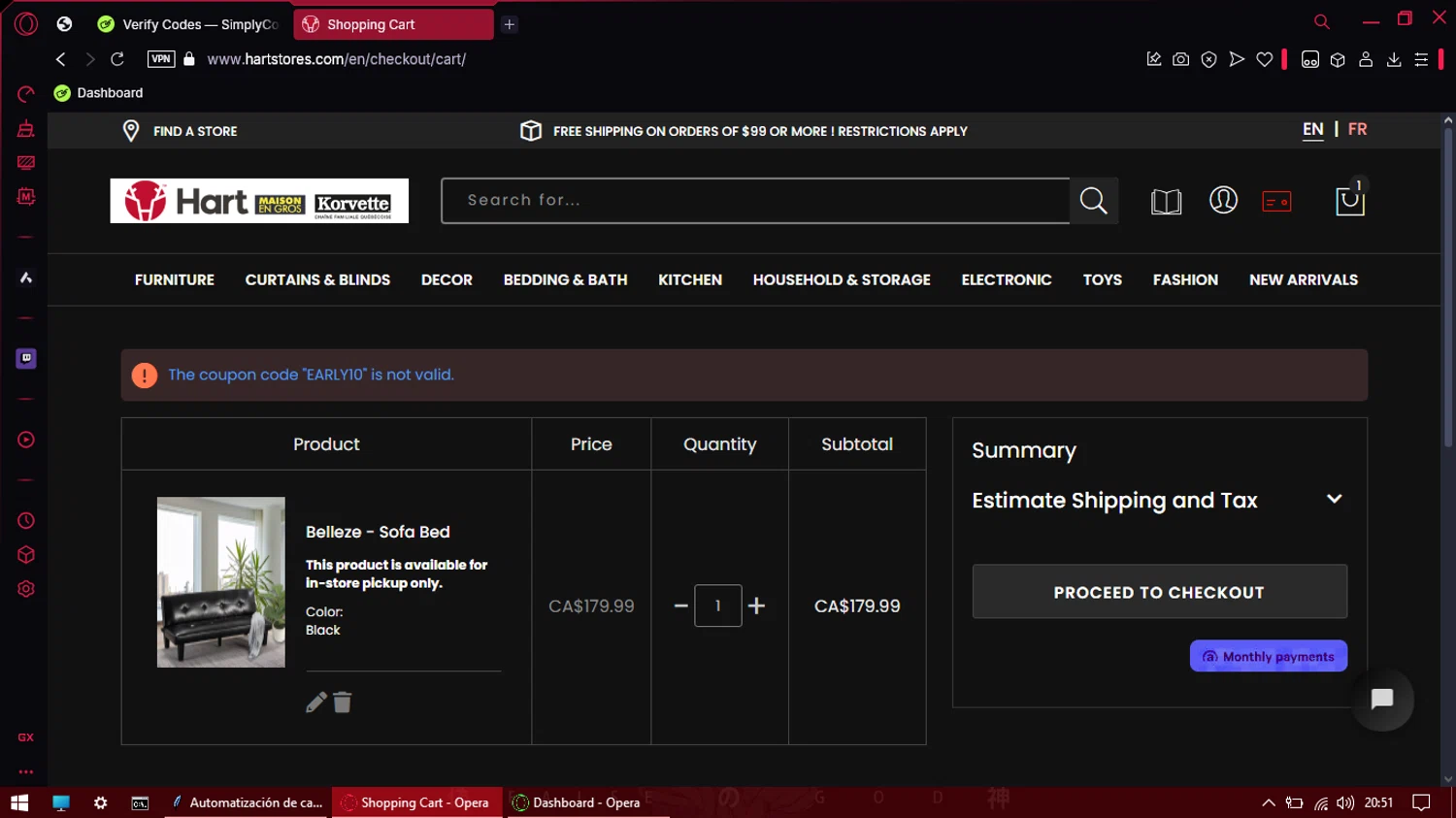Screen dimensions: 1456x818
Task: Click the address bar URL
Action: click(337, 59)
